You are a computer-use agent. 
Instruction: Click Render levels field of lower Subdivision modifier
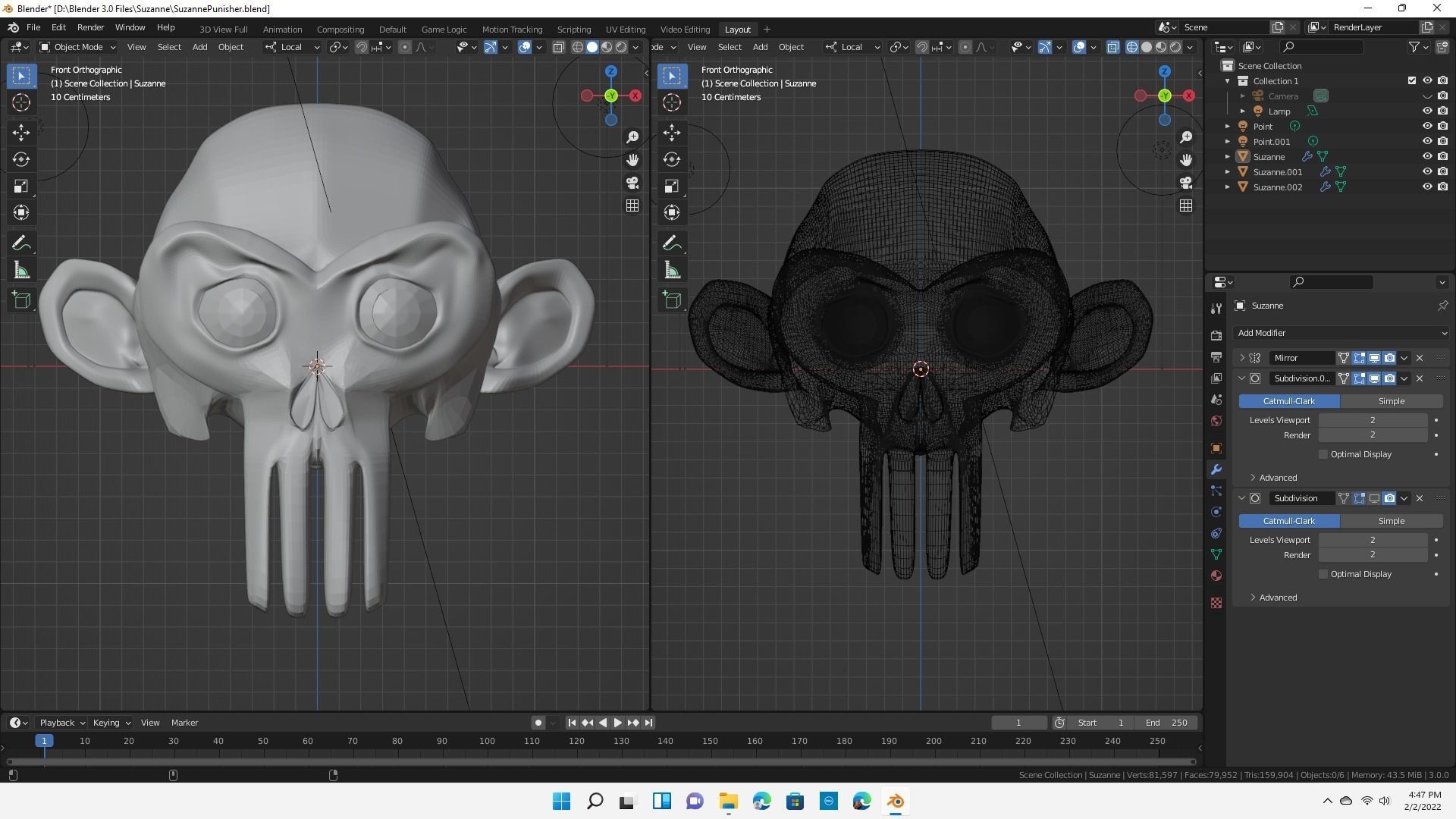tap(1373, 555)
